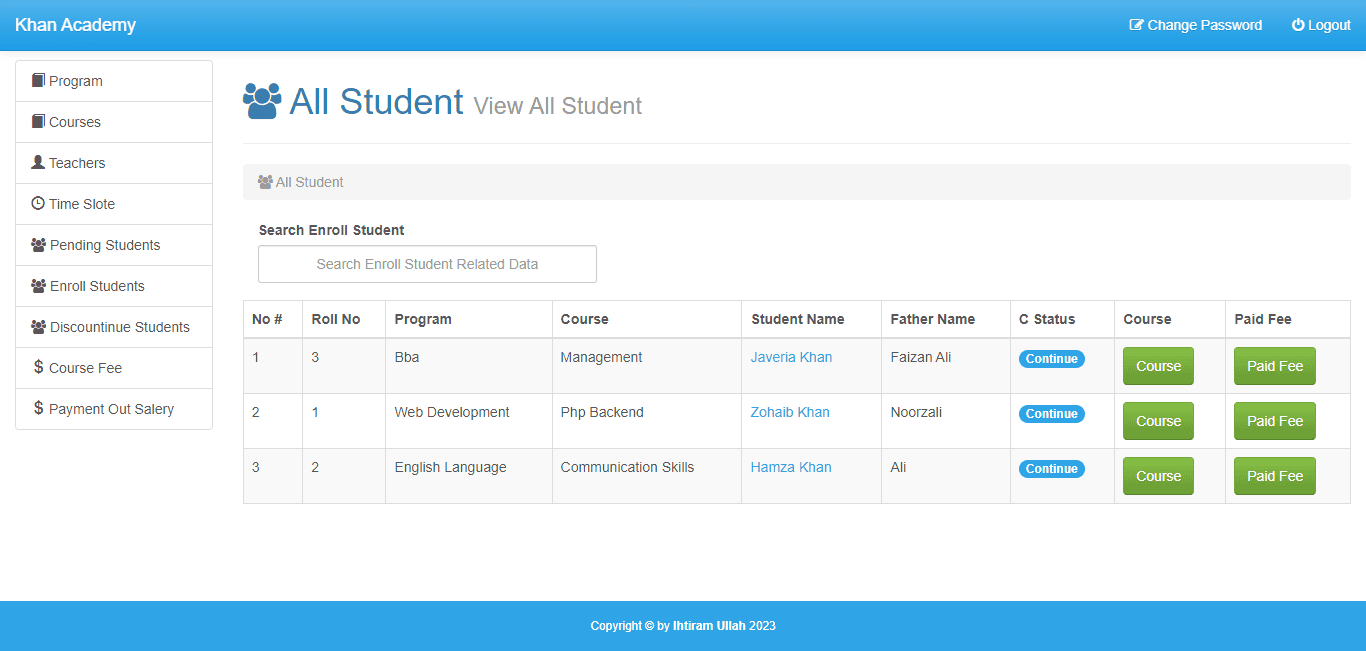Click the book icon beside Program
Screen dimensions: 1366x651
click(x=38, y=80)
